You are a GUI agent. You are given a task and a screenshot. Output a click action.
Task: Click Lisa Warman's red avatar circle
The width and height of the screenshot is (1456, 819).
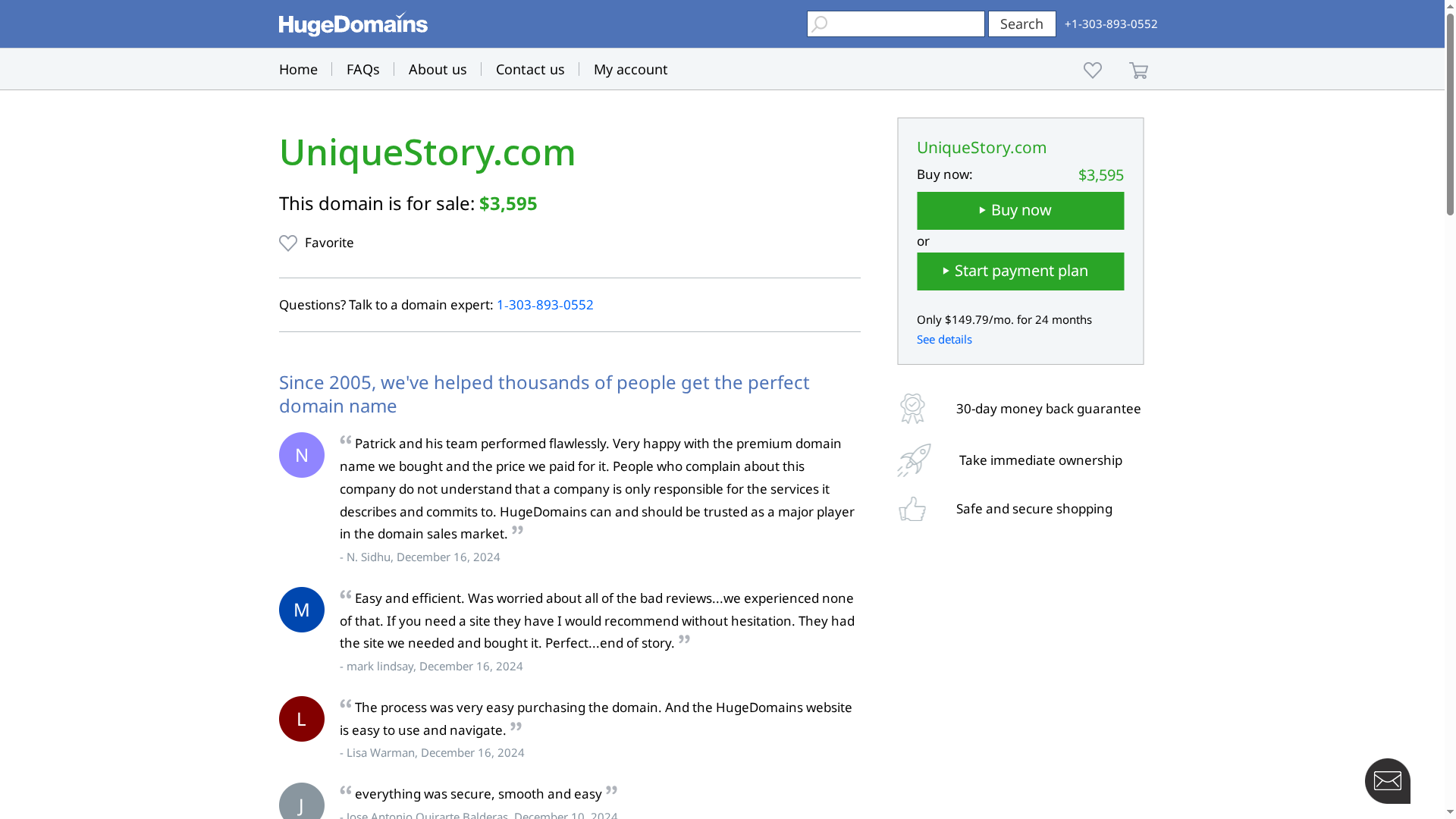coord(301,718)
